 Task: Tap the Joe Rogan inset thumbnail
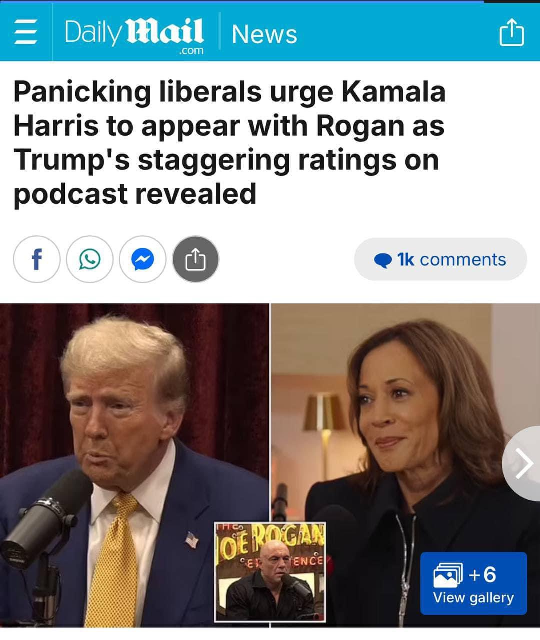[x=270, y=572]
